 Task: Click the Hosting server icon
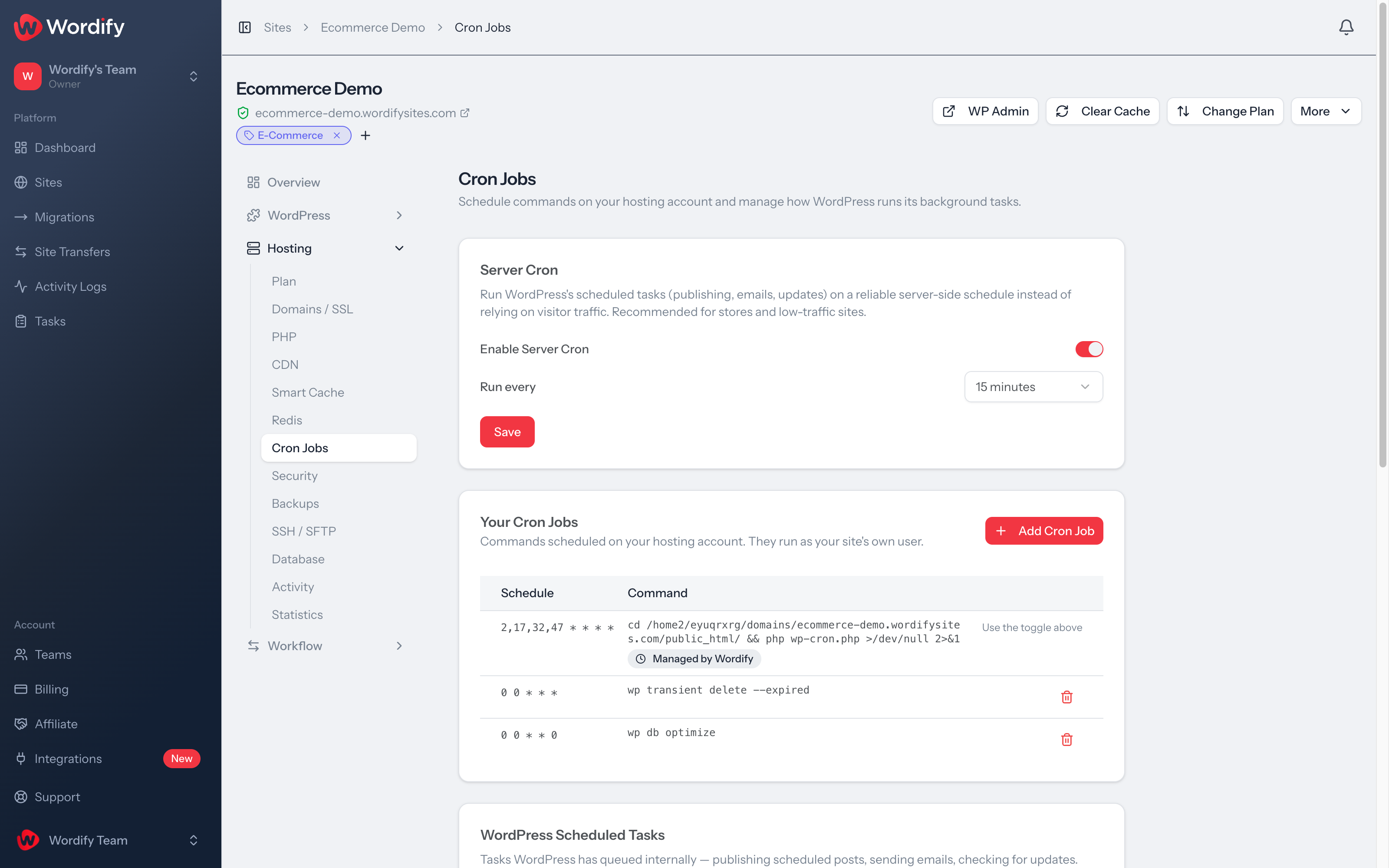pos(253,248)
